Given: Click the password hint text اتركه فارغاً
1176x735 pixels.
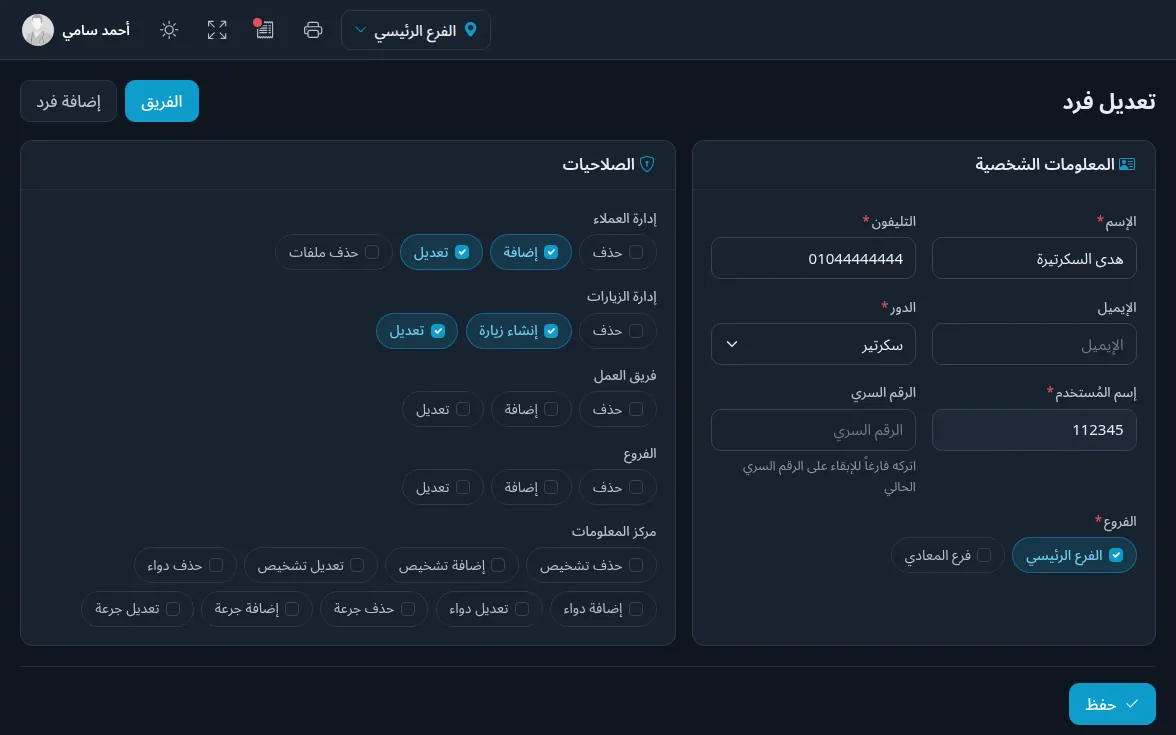Looking at the screenshot, I should (829, 476).
